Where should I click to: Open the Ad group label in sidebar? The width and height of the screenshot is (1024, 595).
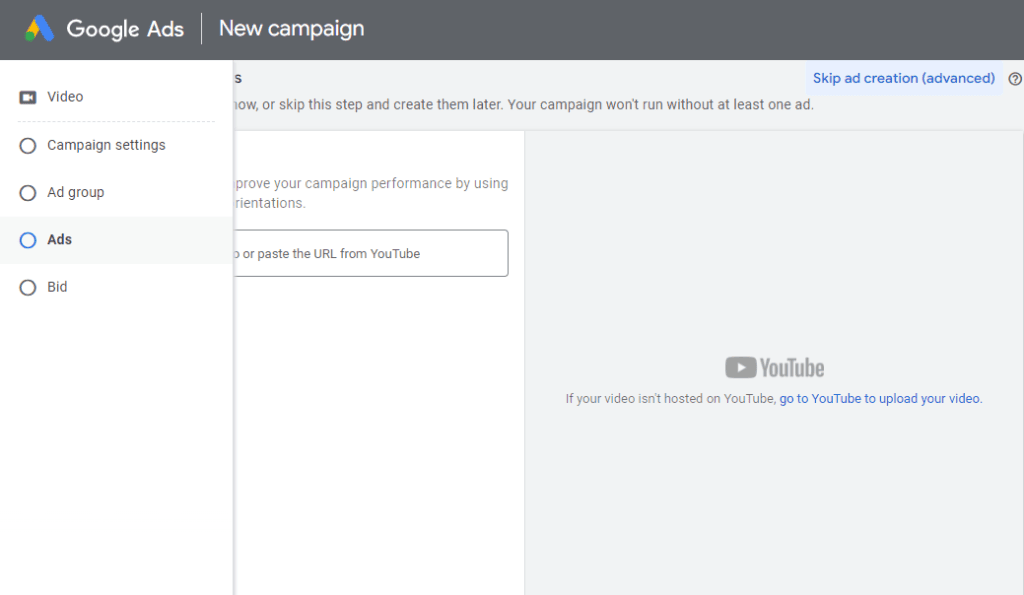click(75, 192)
